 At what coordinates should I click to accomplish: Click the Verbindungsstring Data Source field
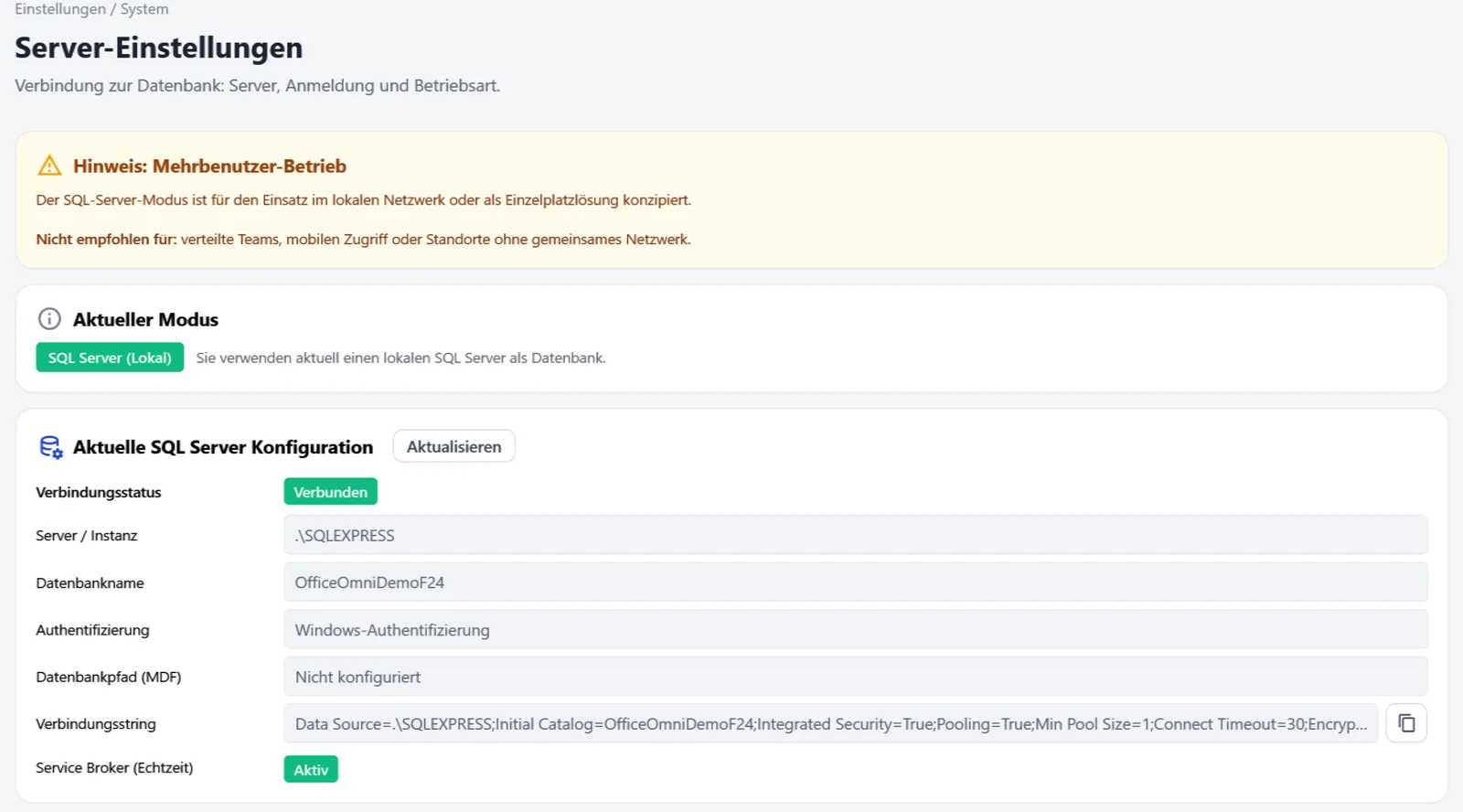pos(830,723)
